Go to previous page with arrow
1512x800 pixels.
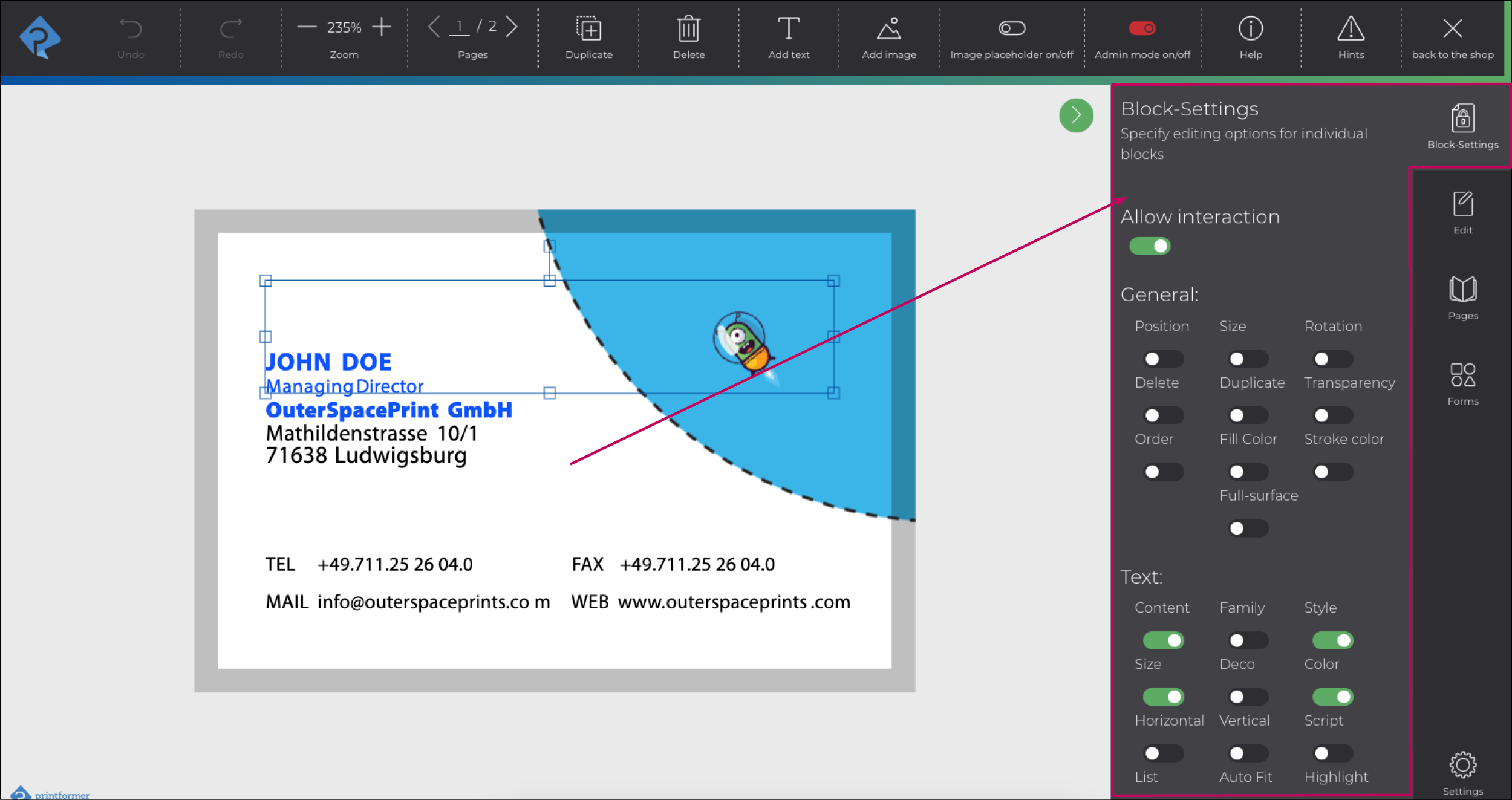coord(433,27)
